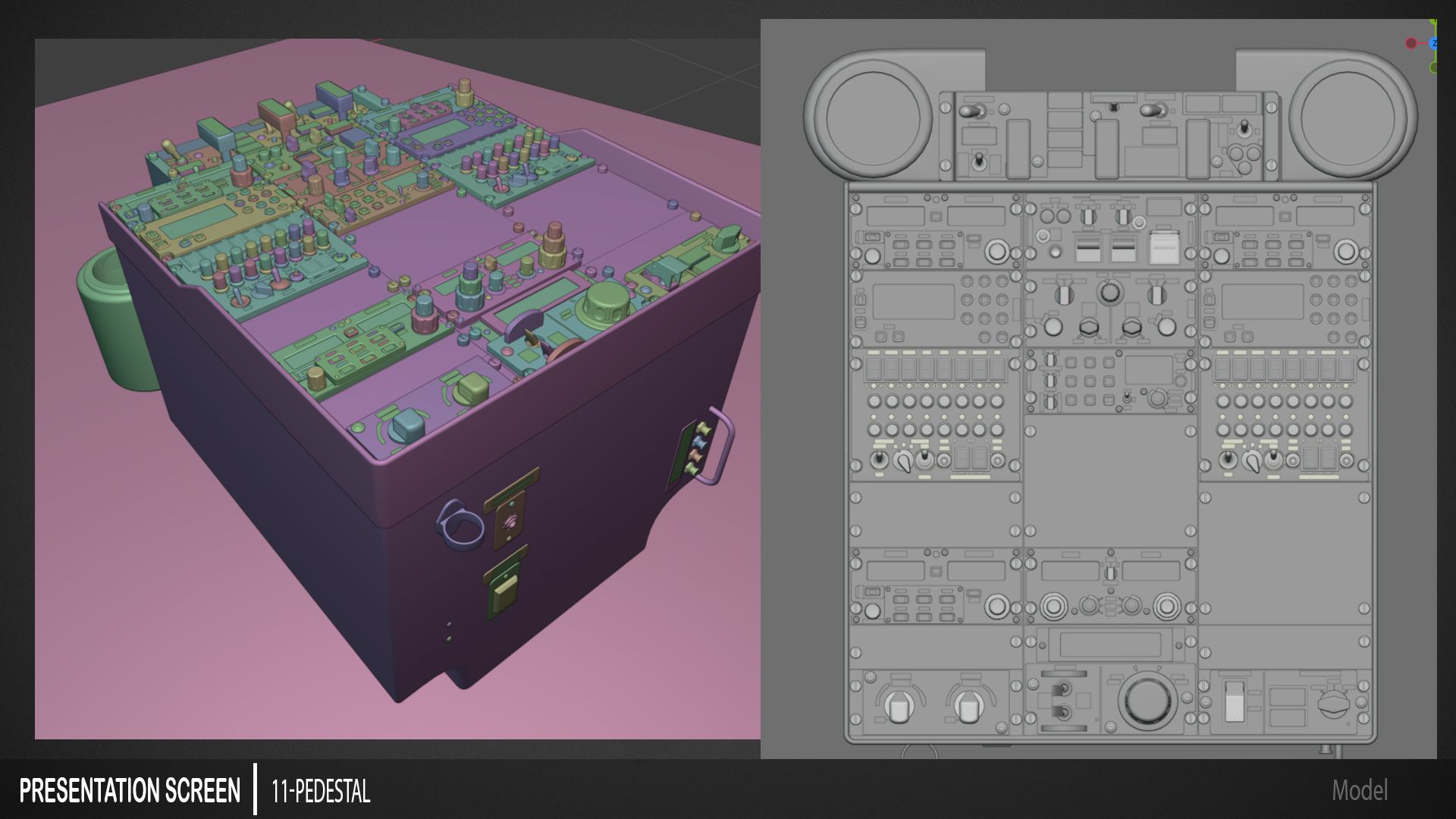Viewport: 1456px width, 819px height.
Task: Click leftmost rotary switch in bottom-left panel
Action: (x=899, y=707)
